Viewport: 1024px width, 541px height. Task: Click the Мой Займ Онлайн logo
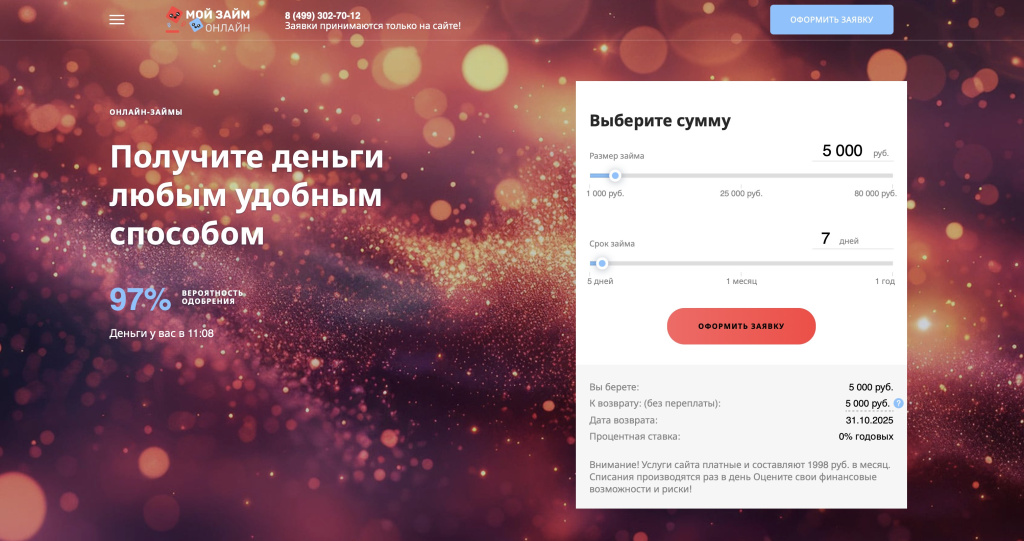coord(208,20)
